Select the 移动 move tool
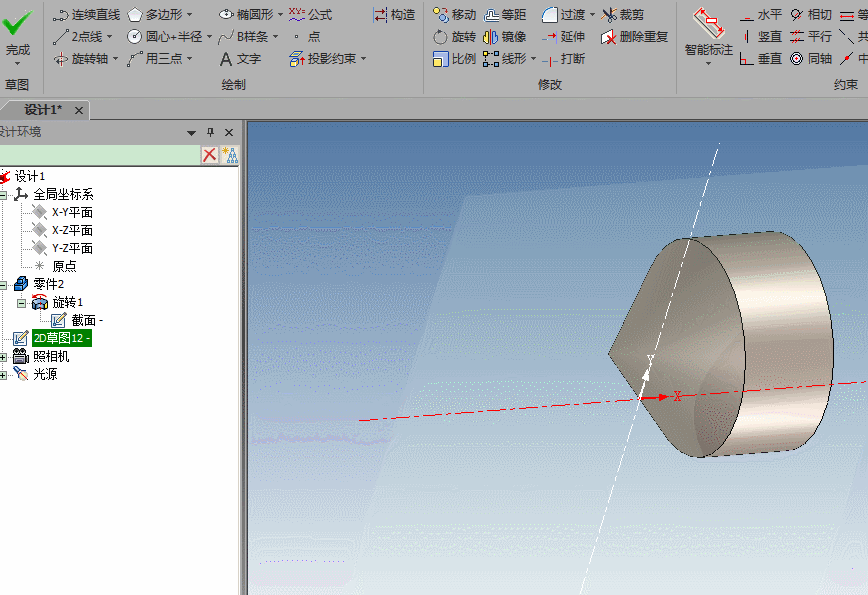The width and height of the screenshot is (868, 595). (454, 15)
